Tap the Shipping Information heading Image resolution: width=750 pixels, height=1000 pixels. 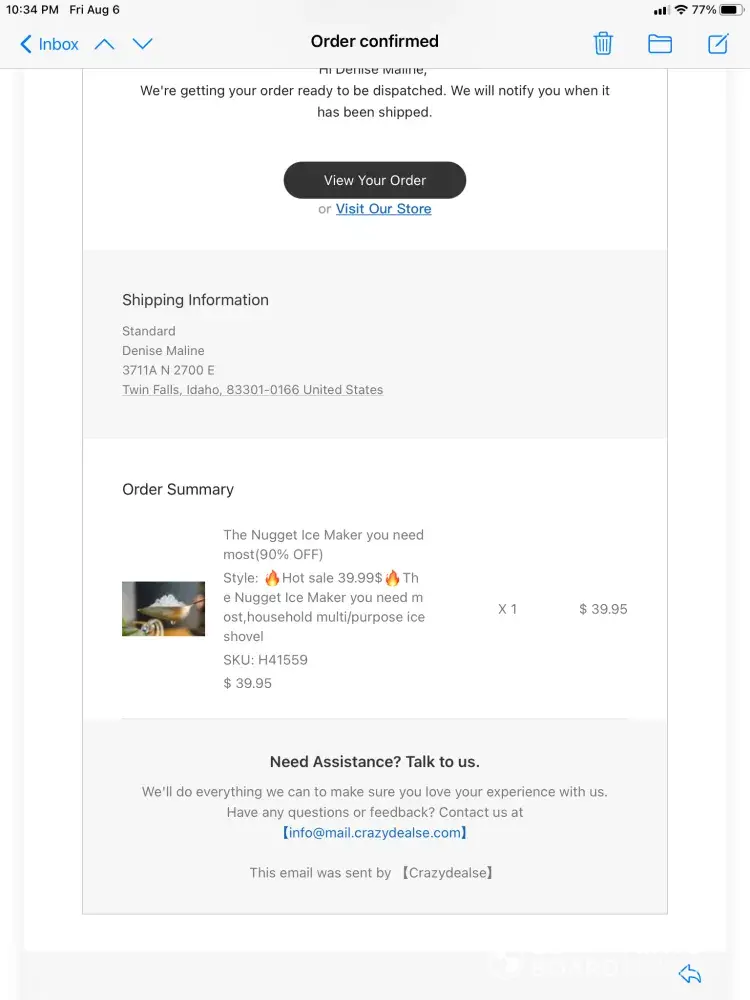[x=195, y=300]
